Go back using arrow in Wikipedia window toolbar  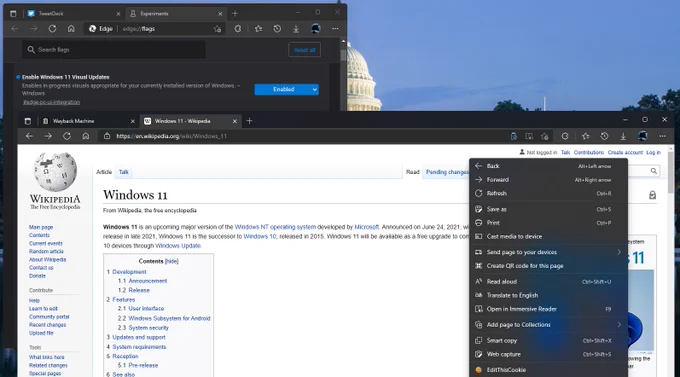pyautogui.click(x=29, y=136)
